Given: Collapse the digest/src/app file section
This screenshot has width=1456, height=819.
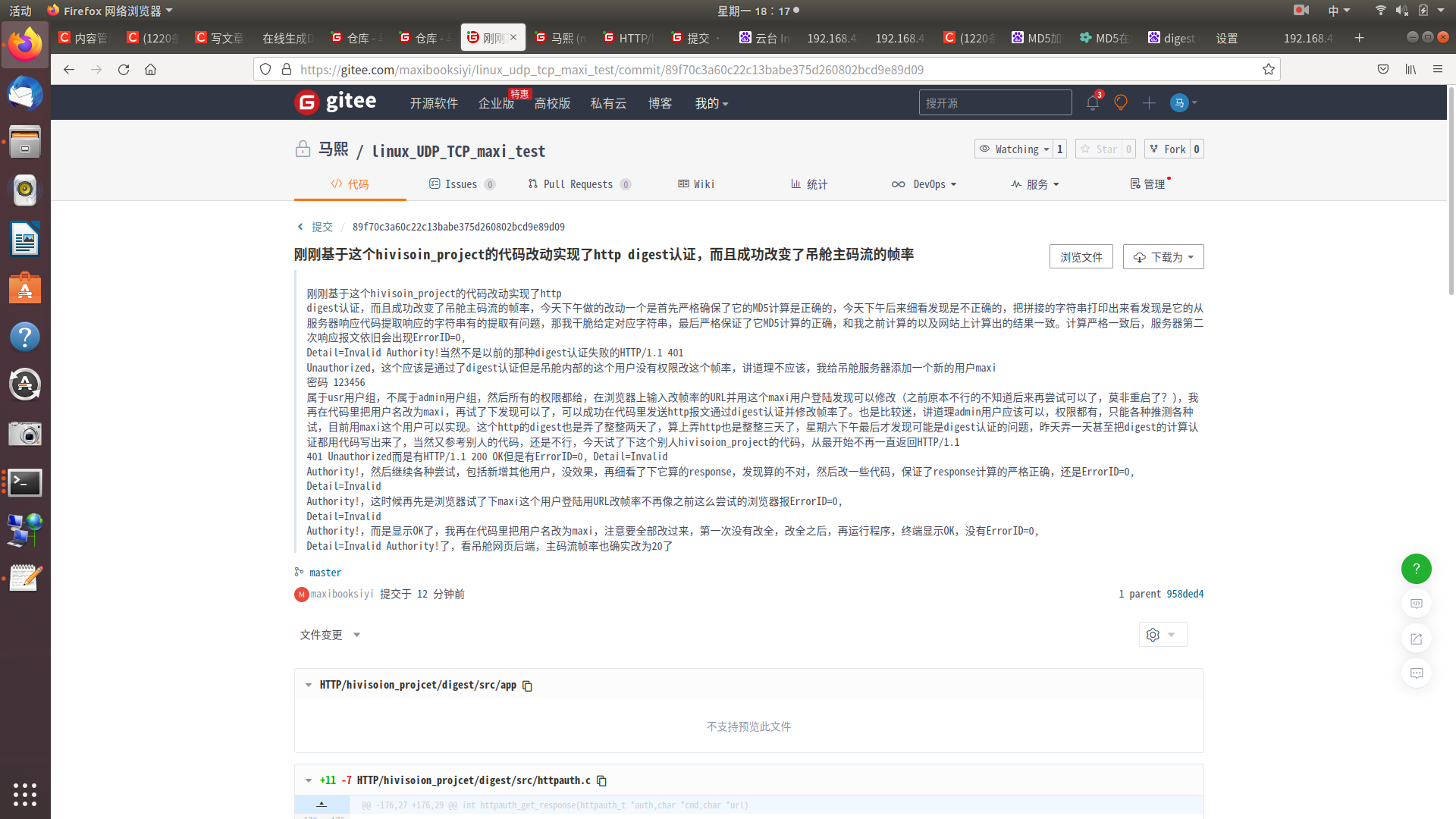Looking at the screenshot, I should coord(309,685).
